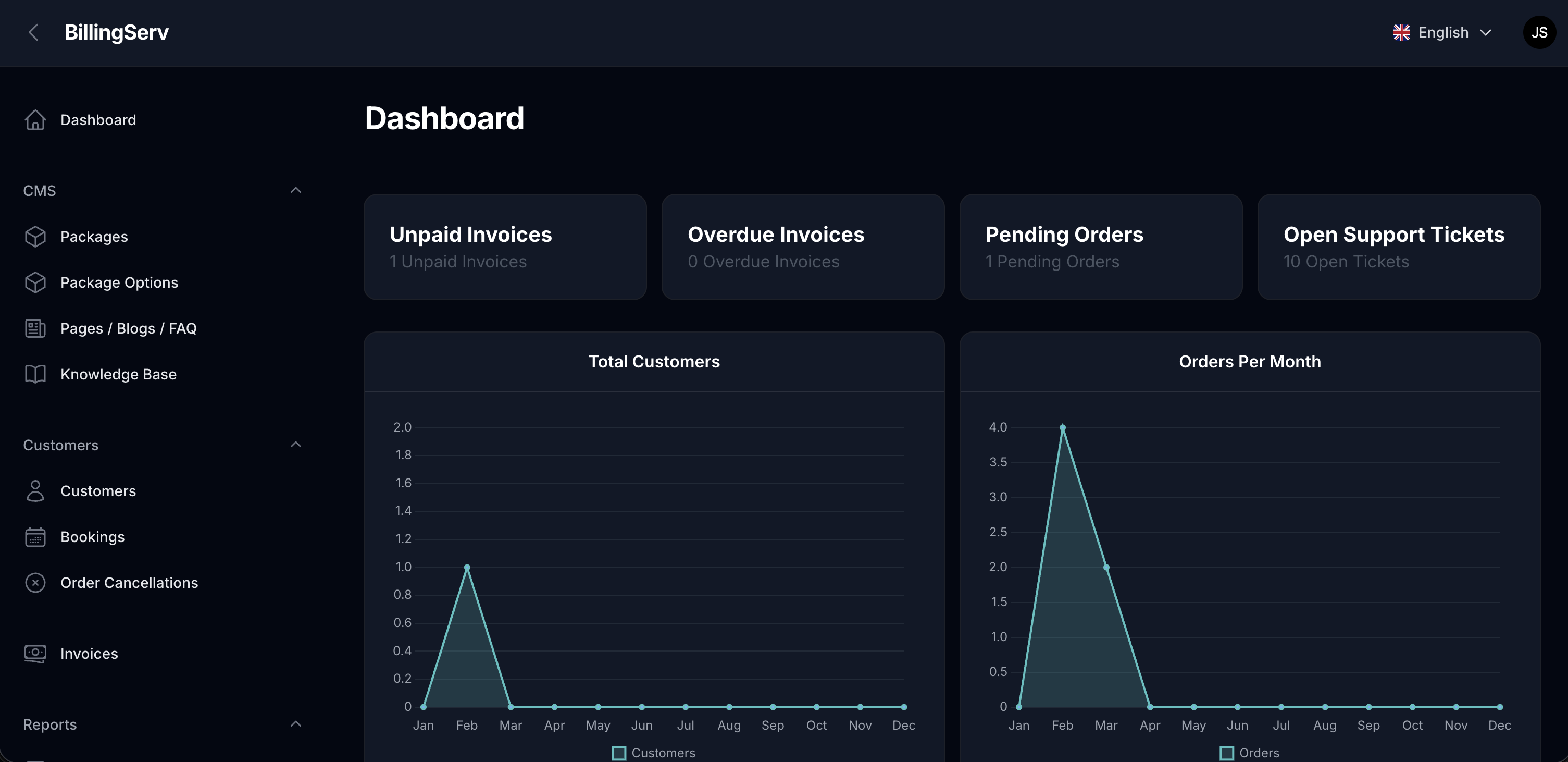1568x762 pixels.
Task: Click the Package Options box icon
Action: coord(35,282)
